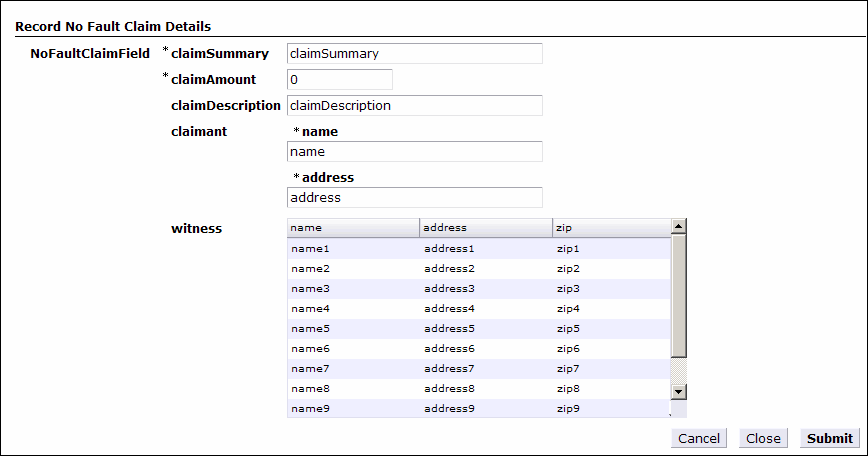Select the claimant name input field
The image size is (868, 456).
(x=415, y=152)
